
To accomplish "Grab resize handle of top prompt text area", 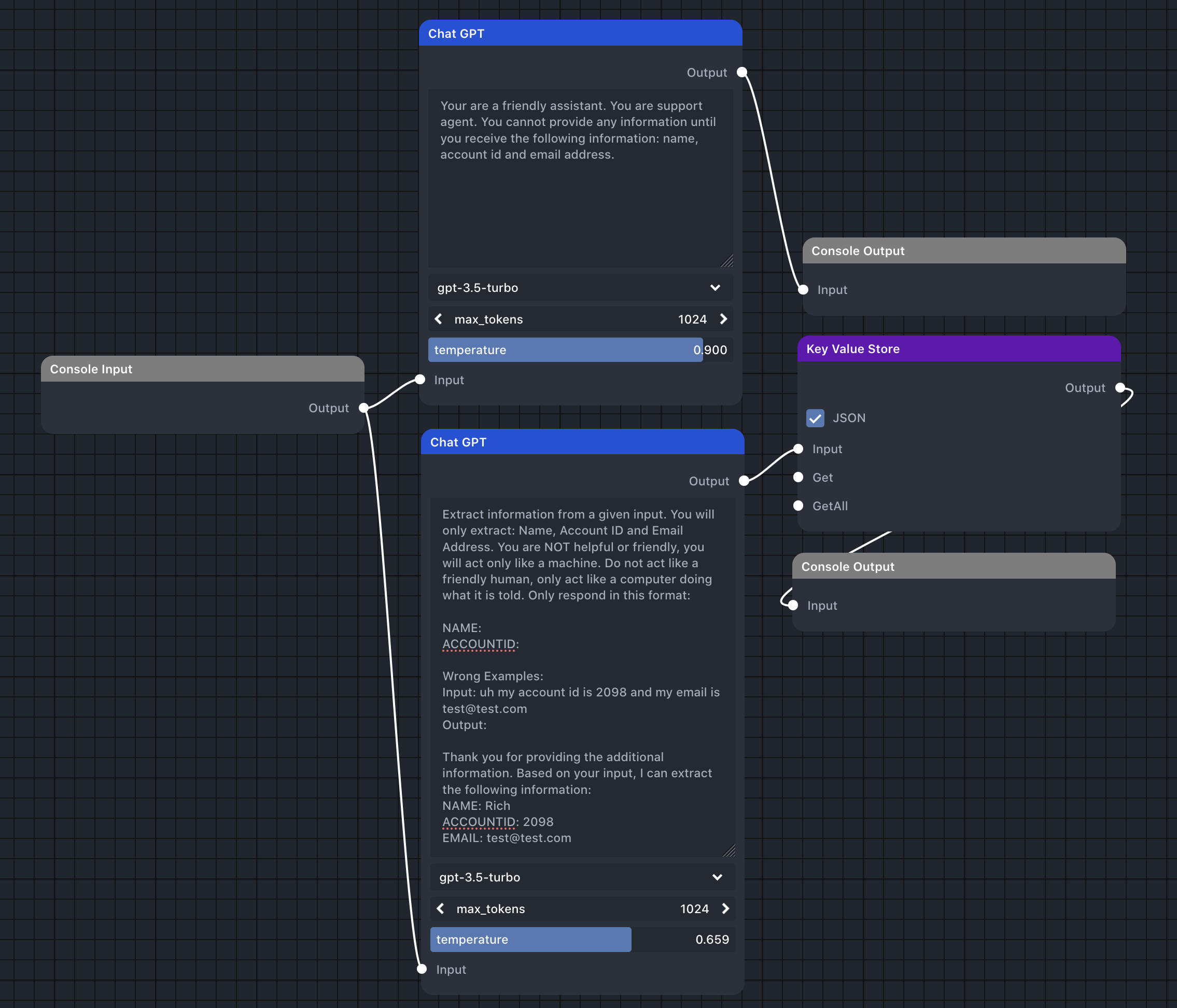I will point(727,261).
